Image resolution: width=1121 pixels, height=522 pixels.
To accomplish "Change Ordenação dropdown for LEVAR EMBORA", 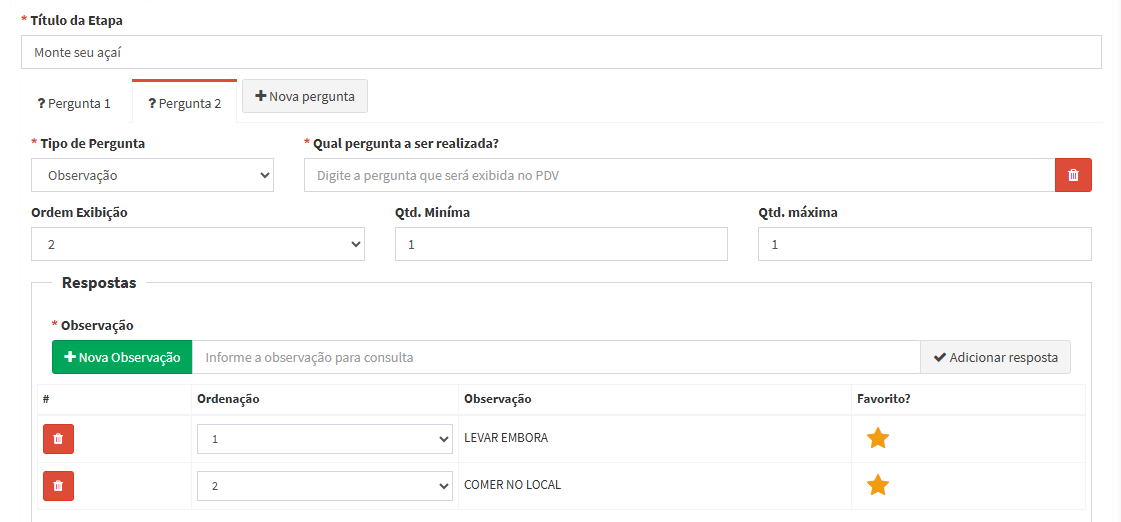I will pyautogui.click(x=325, y=439).
